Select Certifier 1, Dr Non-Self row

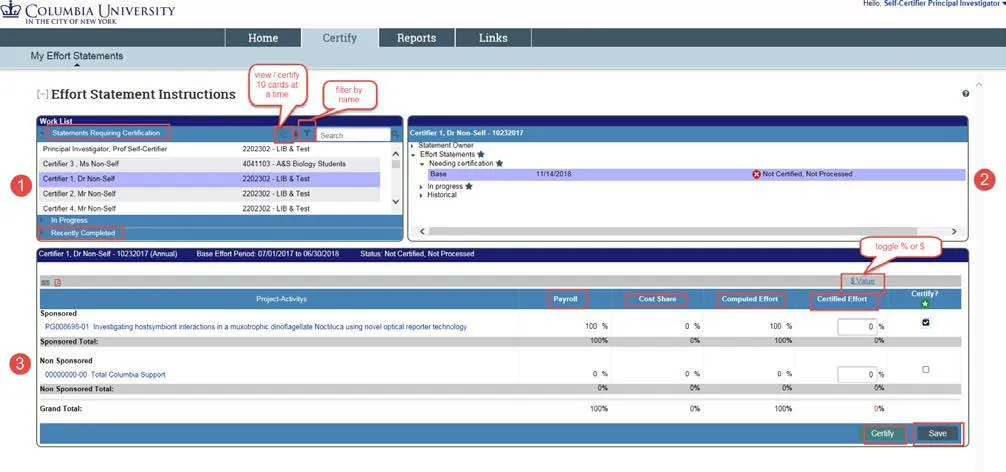click(x=209, y=179)
